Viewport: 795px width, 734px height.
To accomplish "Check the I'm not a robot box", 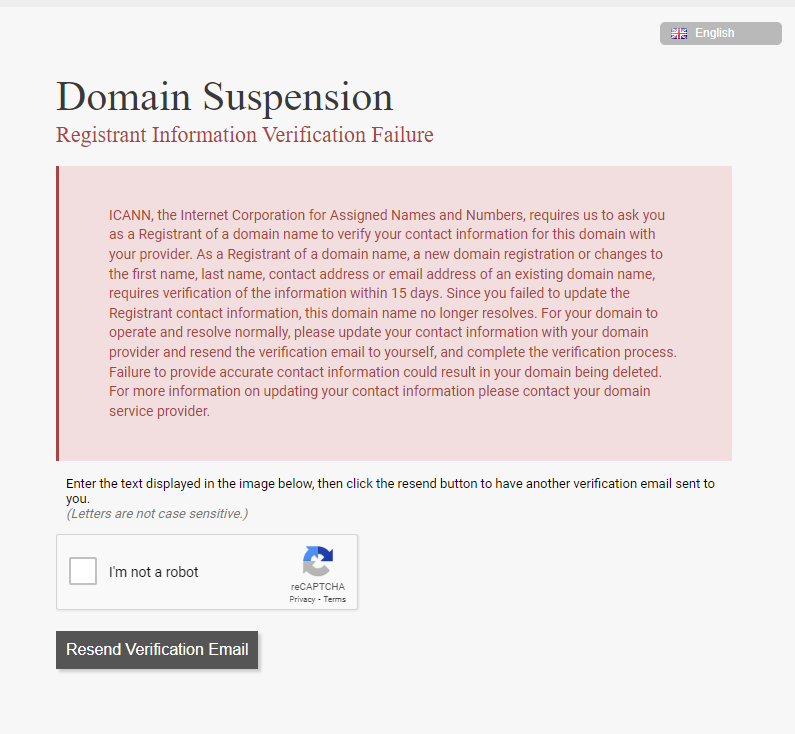I will coord(83,571).
